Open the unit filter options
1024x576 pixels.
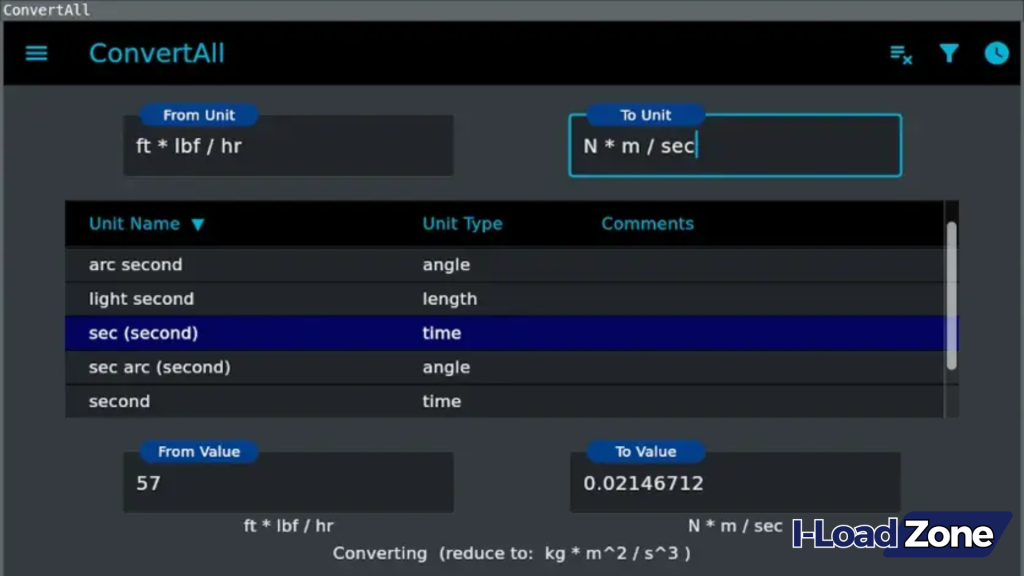coord(949,55)
